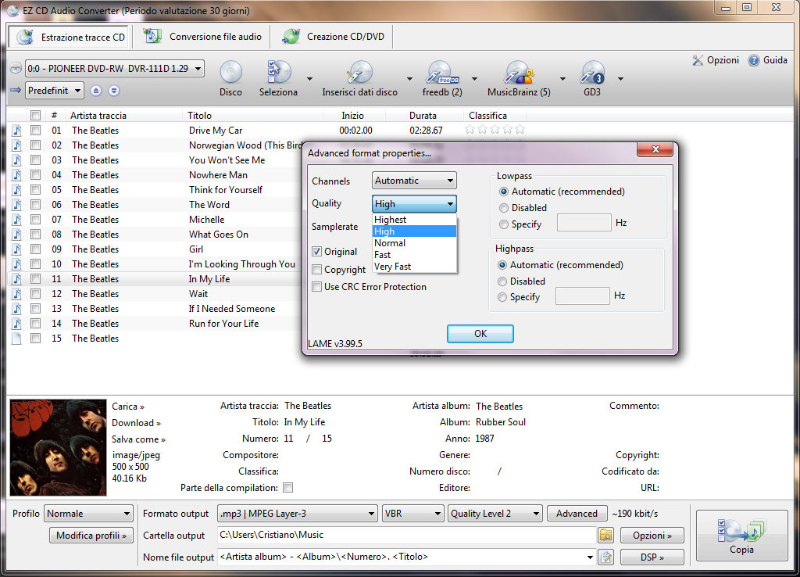This screenshot has height=577, width=800.
Task: Click the Modifica profili button
Action: tap(90, 536)
